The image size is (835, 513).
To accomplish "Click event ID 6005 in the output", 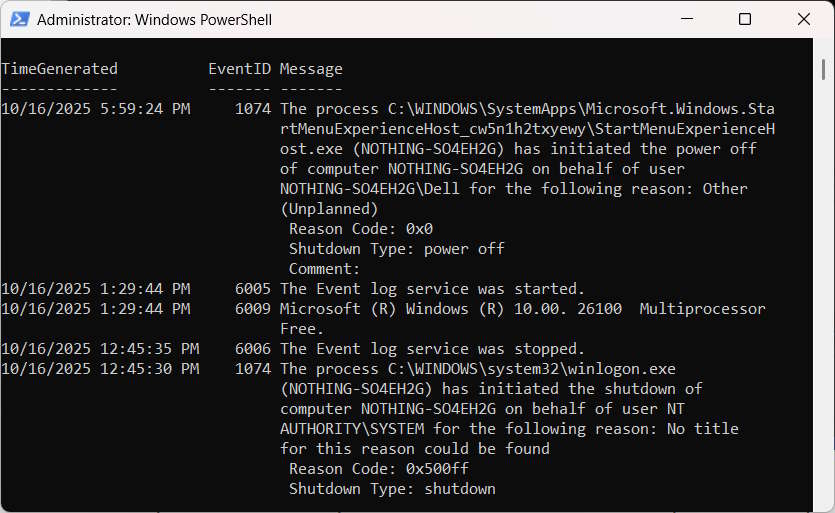I will (x=252, y=289).
